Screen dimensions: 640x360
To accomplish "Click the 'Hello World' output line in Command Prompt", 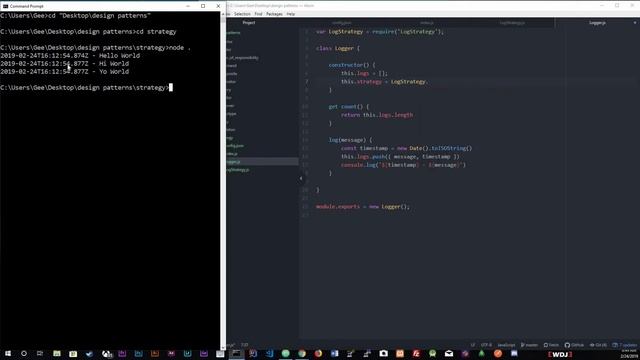I will click(x=70, y=56).
